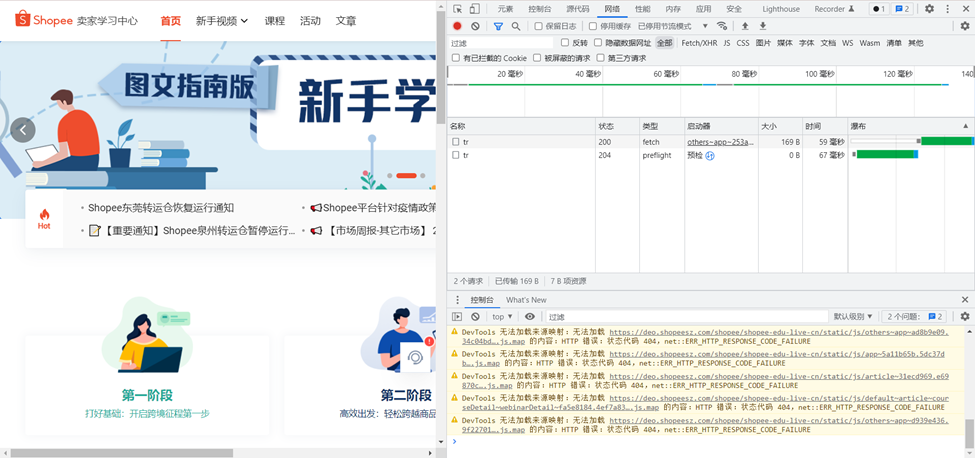The height and width of the screenshot is (458, 975).
Task: Open the 已停用节流模式 throttling dropdown
Action: [673, 26]
